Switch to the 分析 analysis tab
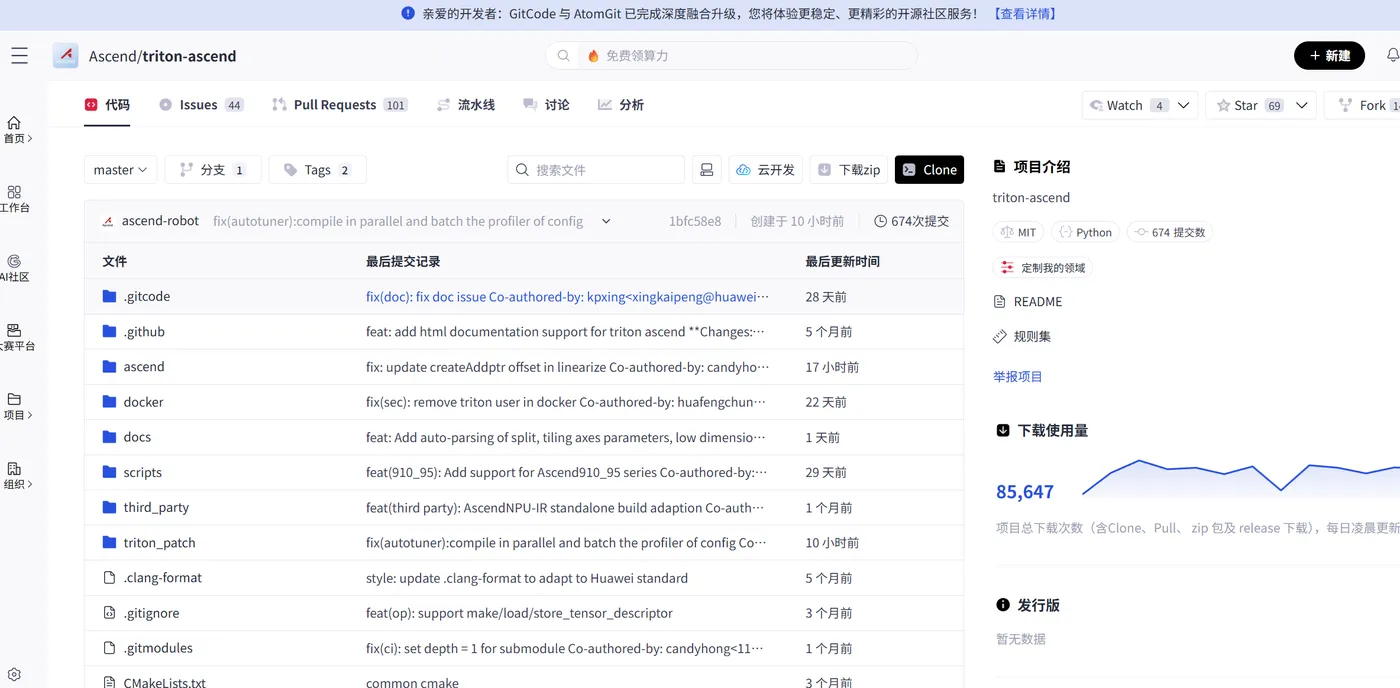1400x688 pixels. point(621,105)
